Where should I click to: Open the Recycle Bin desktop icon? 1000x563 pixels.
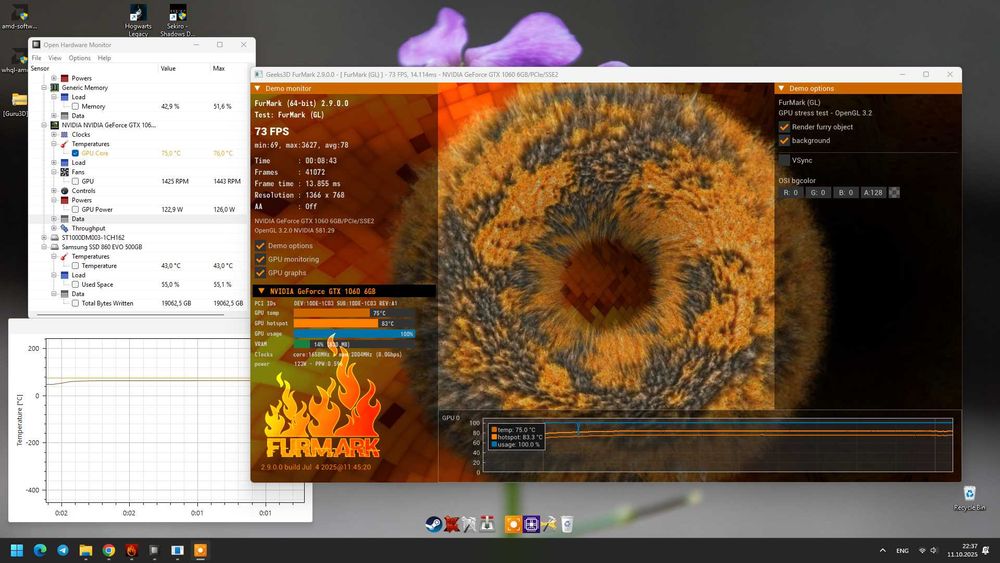click(969, 497)
